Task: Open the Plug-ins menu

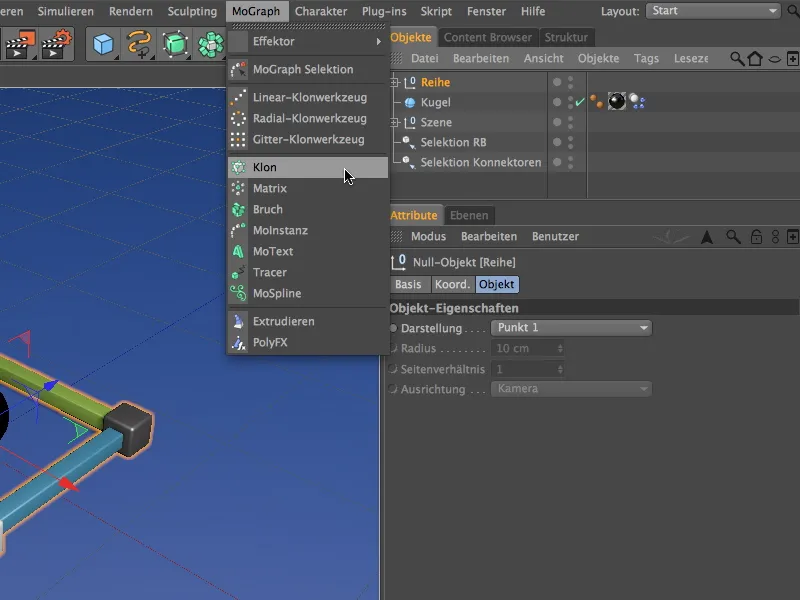Action: 384,11
